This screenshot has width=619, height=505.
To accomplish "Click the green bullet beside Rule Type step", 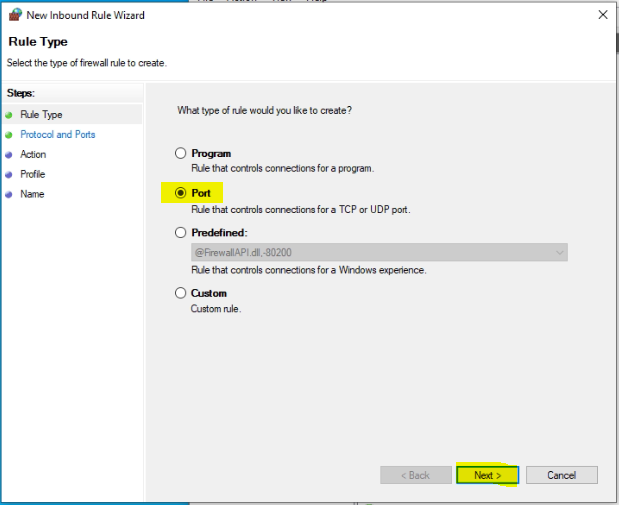I will [9, 115].
